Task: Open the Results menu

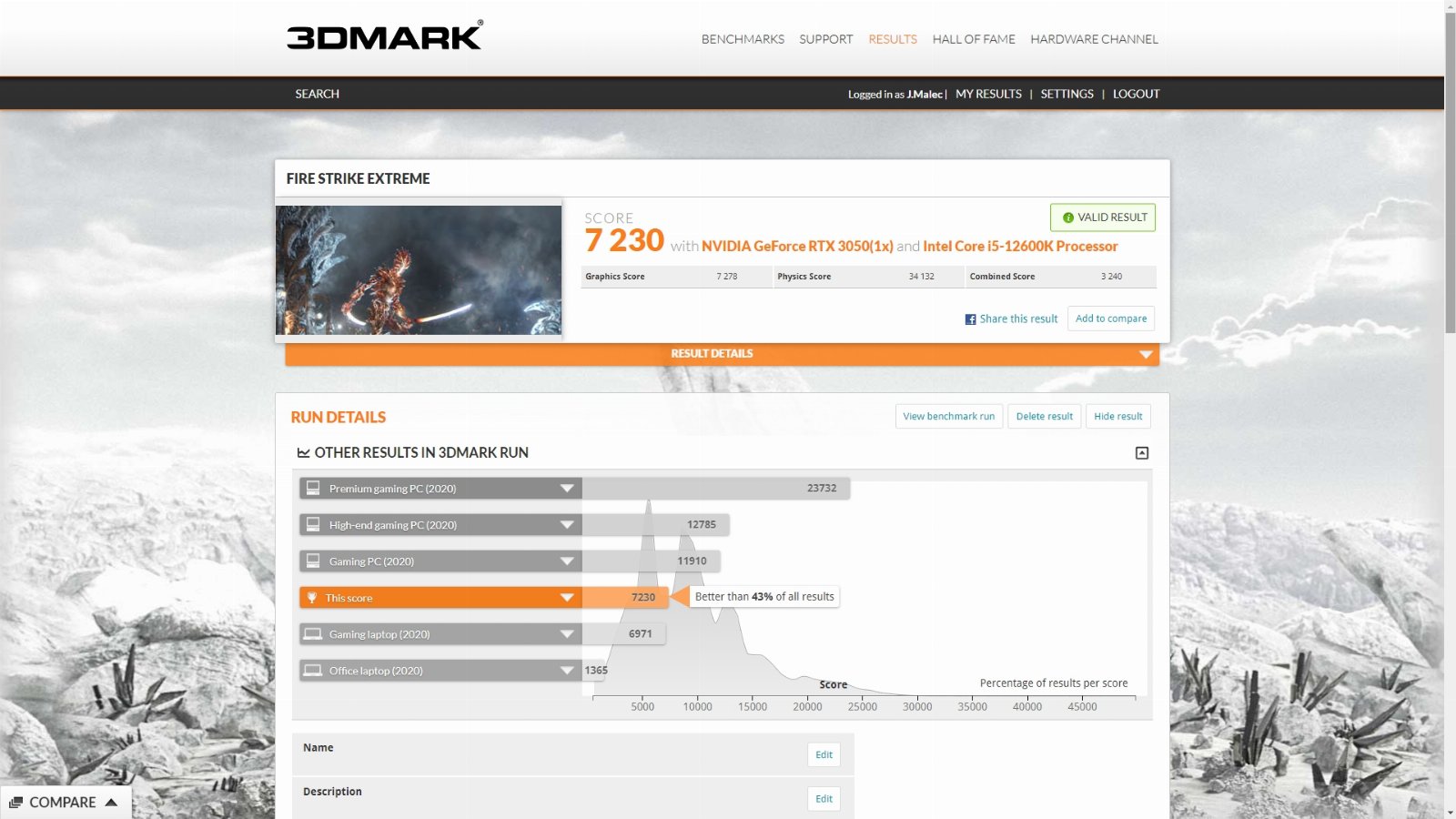Action: coord(893,39)
